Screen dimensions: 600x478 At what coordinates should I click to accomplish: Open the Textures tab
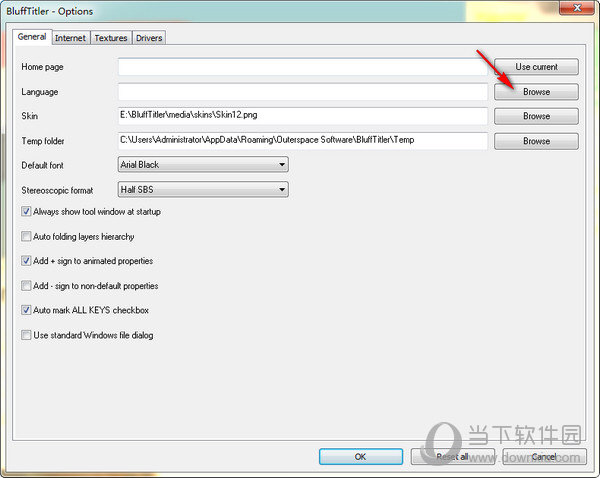pos(110,38)
